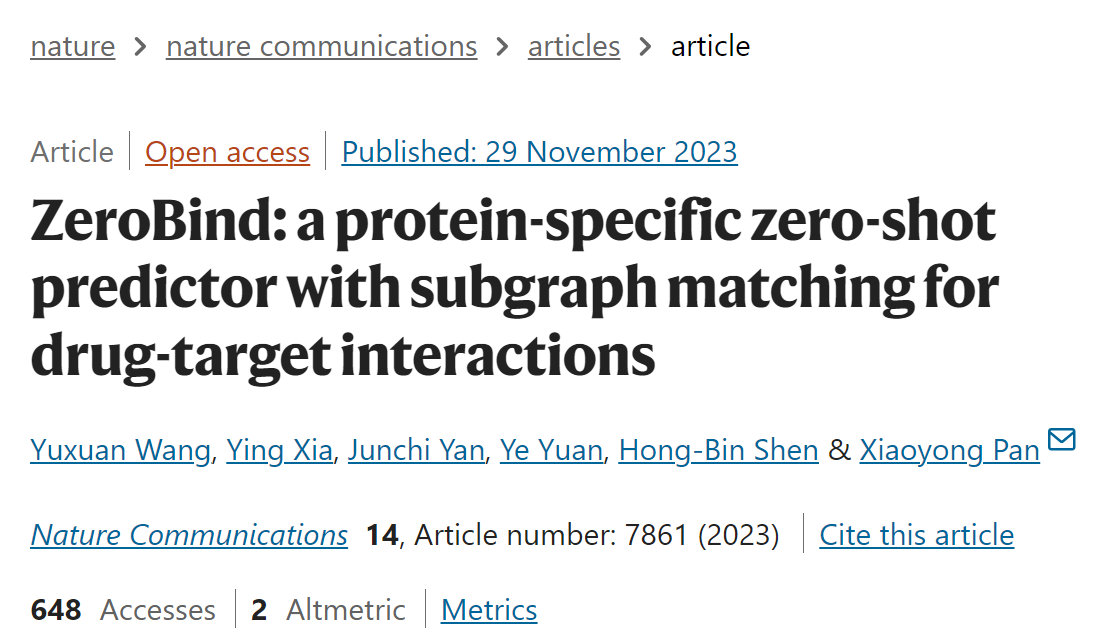
Task: Open the Metrics link
Action: [x=489, y=610]
